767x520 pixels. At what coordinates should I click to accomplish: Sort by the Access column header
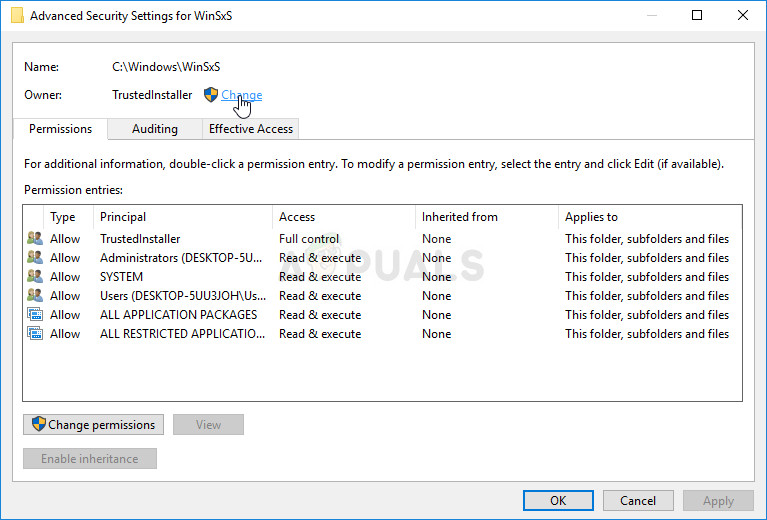coord(343,217)
